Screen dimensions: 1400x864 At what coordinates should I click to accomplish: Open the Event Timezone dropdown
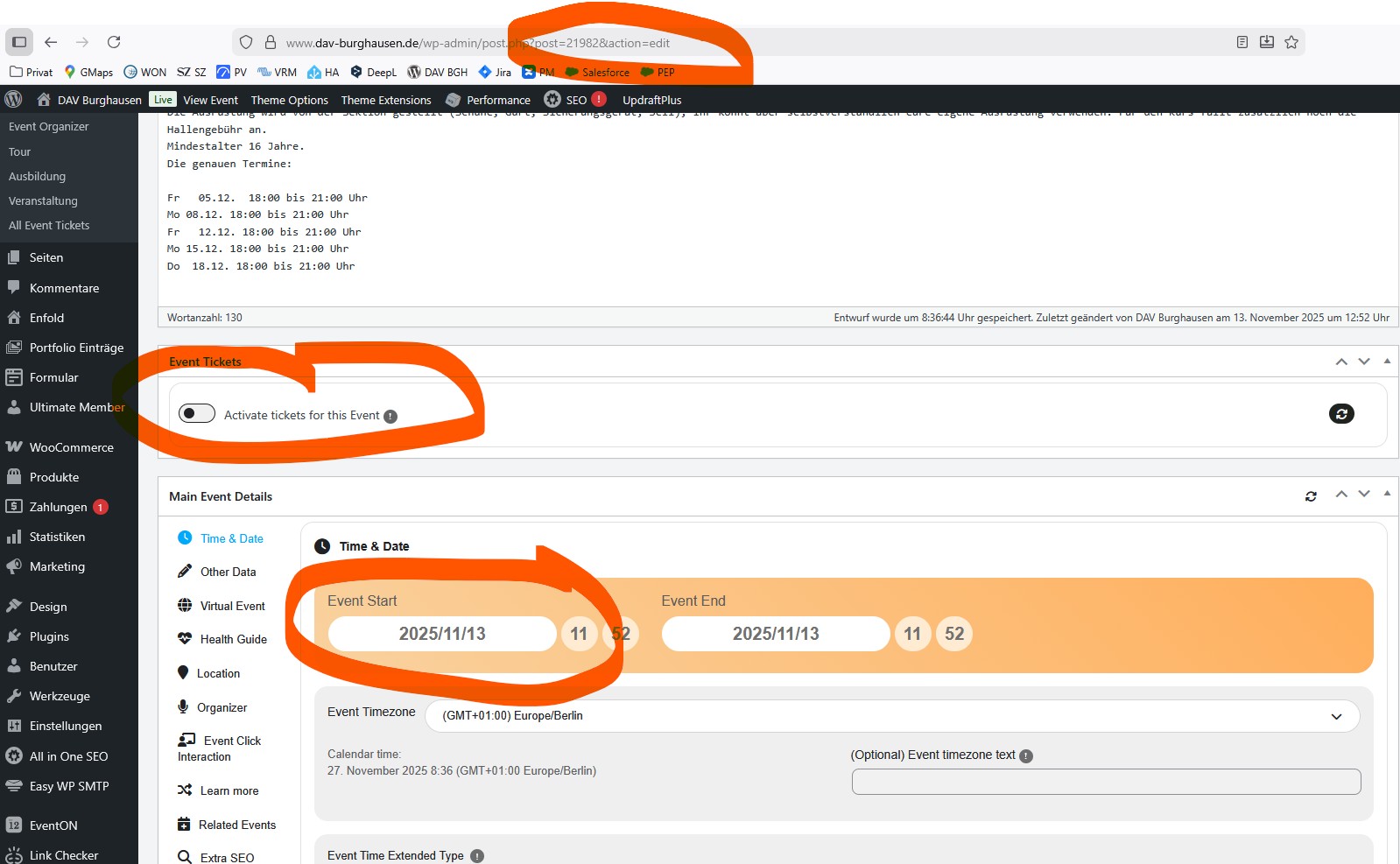tap(891, 716)
